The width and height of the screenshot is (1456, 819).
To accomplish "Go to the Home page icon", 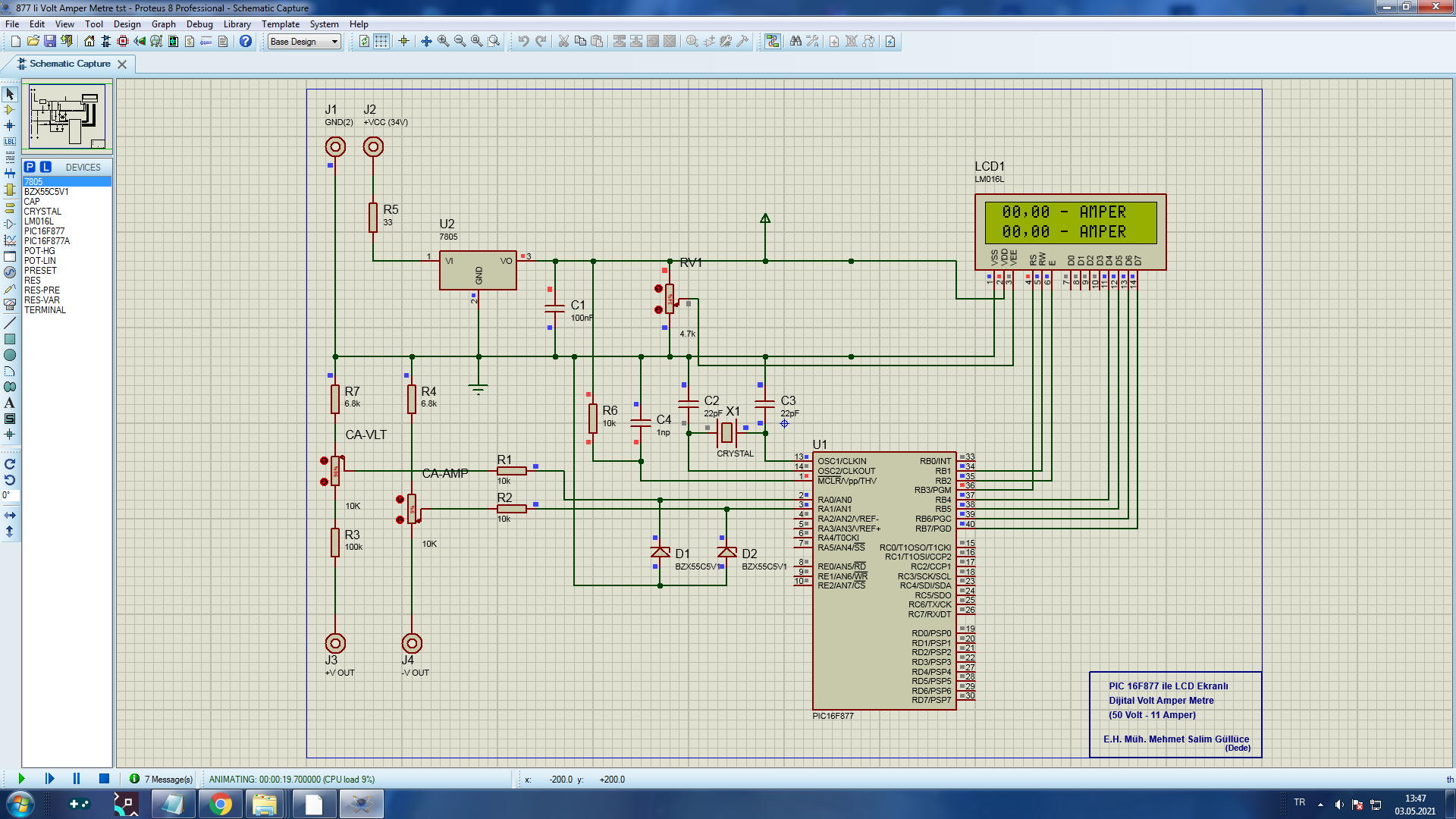I will [x=89, y=42].
